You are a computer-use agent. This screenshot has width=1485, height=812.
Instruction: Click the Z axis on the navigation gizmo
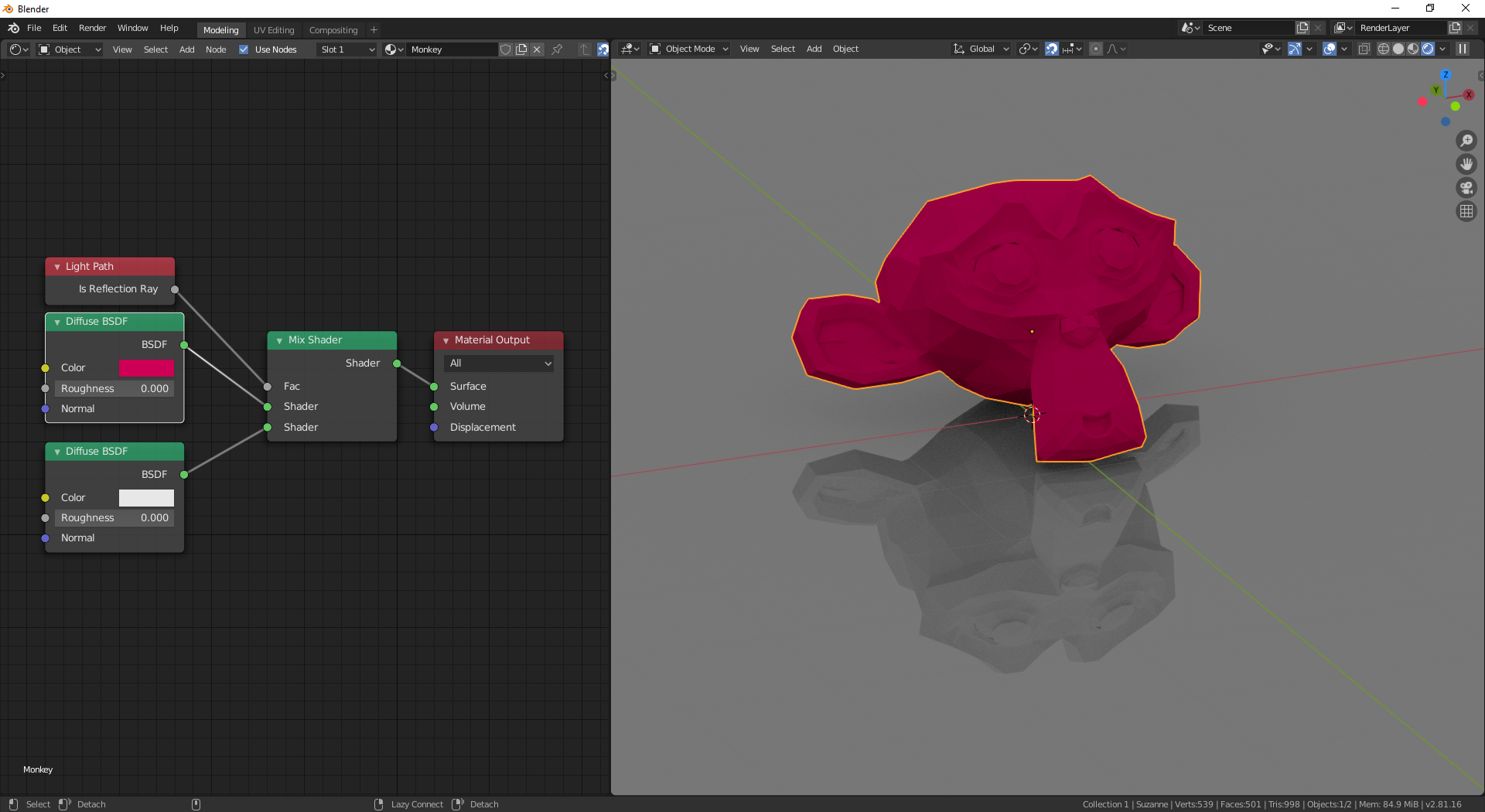pyautogui.click(x=1446, y=75)
